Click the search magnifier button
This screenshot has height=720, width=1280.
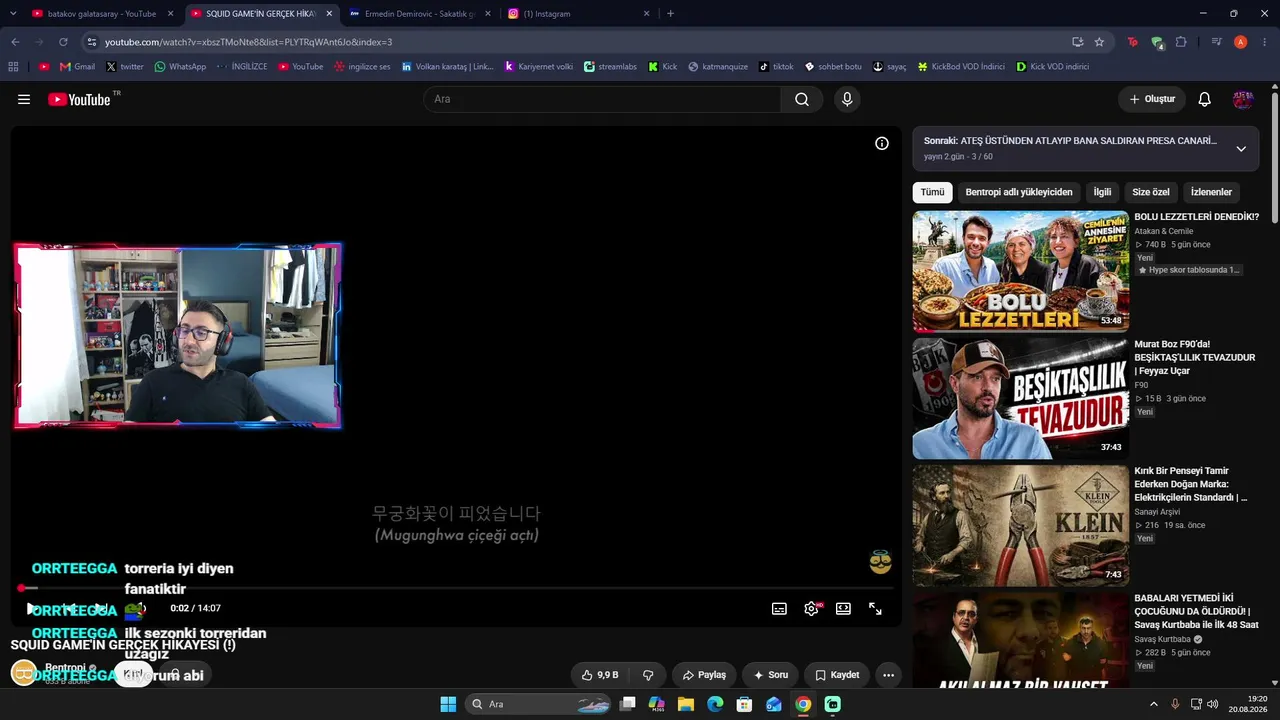(802, 99)
